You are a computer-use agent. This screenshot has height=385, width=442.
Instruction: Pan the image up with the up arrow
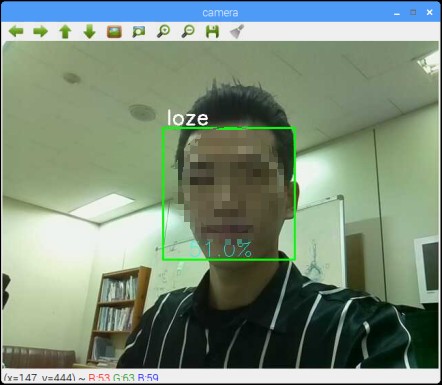[65, 32]
